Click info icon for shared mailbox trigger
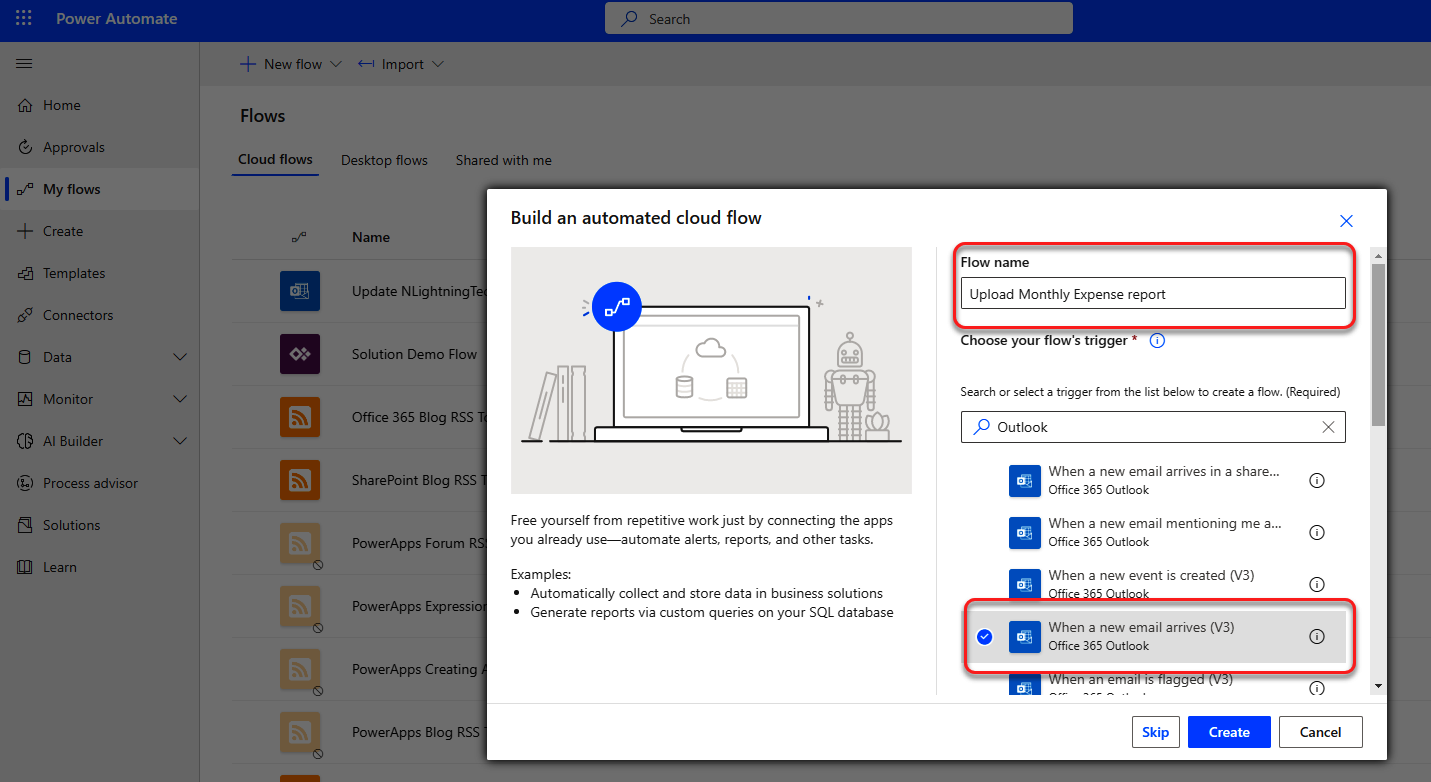This screenshot has width=1431, height=782. click(x=1317, y=480)
